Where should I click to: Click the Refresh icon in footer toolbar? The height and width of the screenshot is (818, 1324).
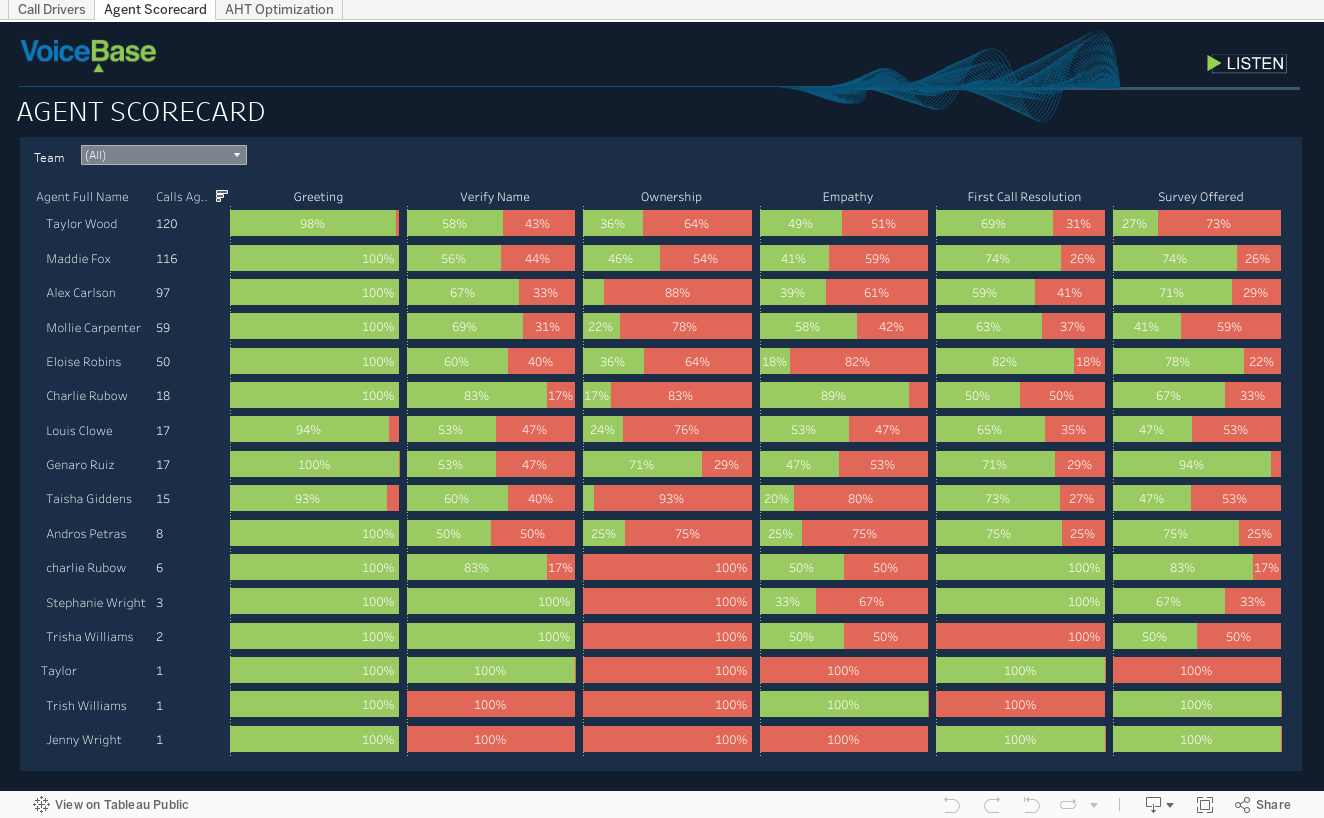click(1068, 804)
